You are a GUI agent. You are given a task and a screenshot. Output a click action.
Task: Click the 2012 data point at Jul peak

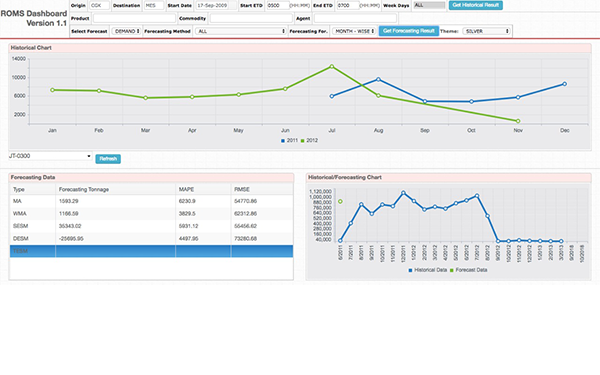(332, 67)
